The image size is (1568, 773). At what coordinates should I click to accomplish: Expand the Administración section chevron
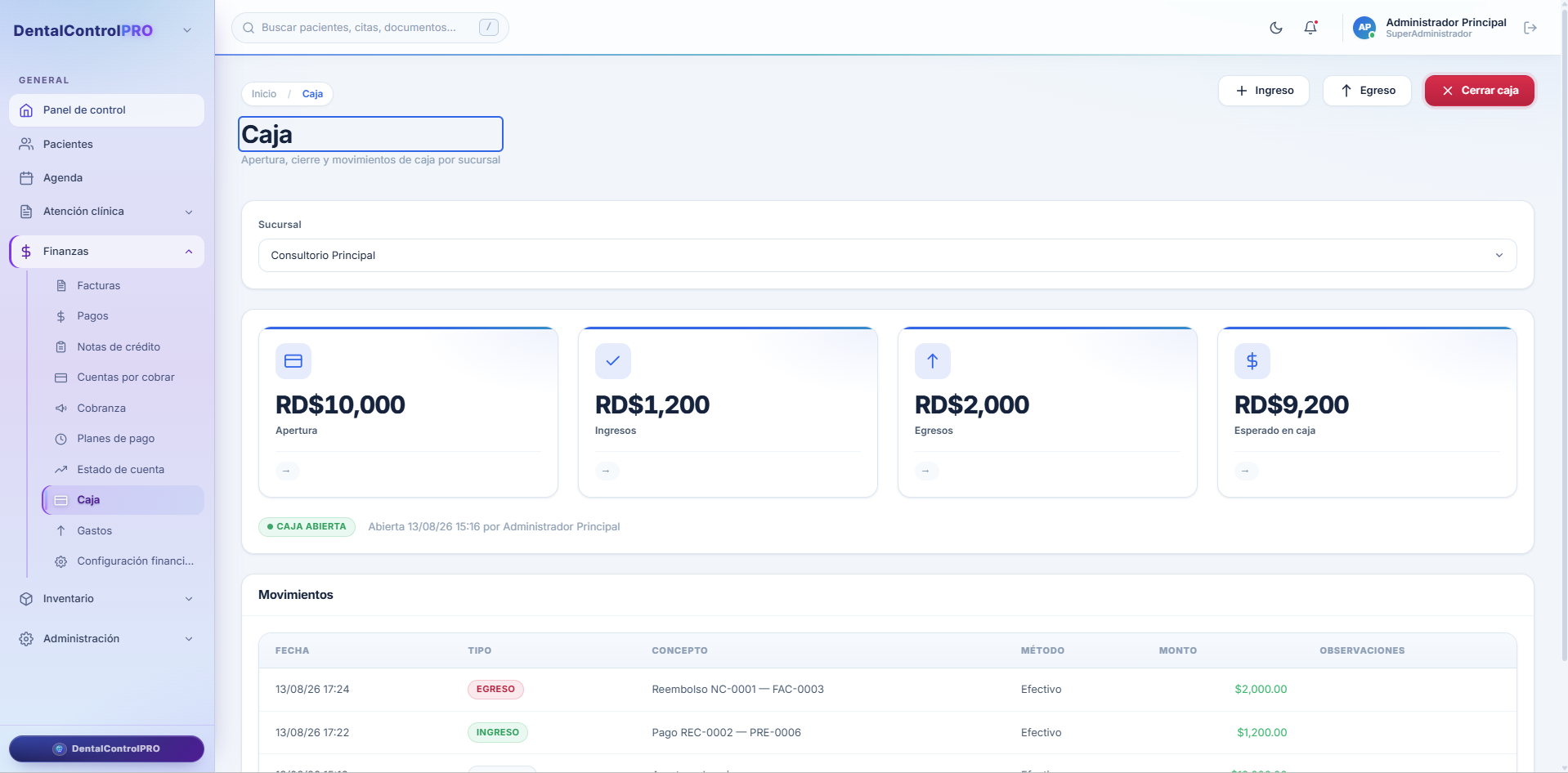pos(189,639)
